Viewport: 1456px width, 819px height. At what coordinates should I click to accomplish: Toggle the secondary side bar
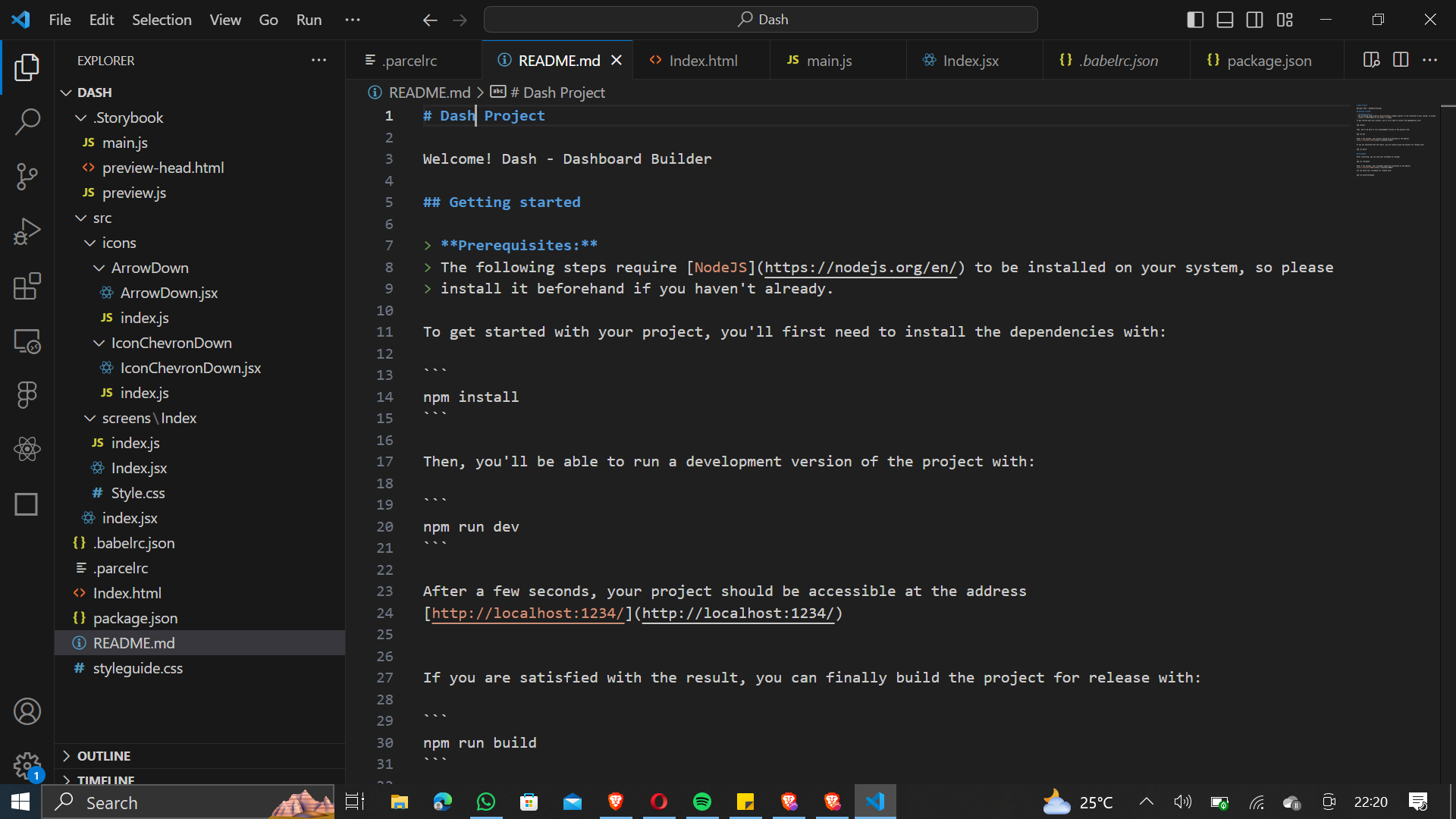[x=1254, y=20]
